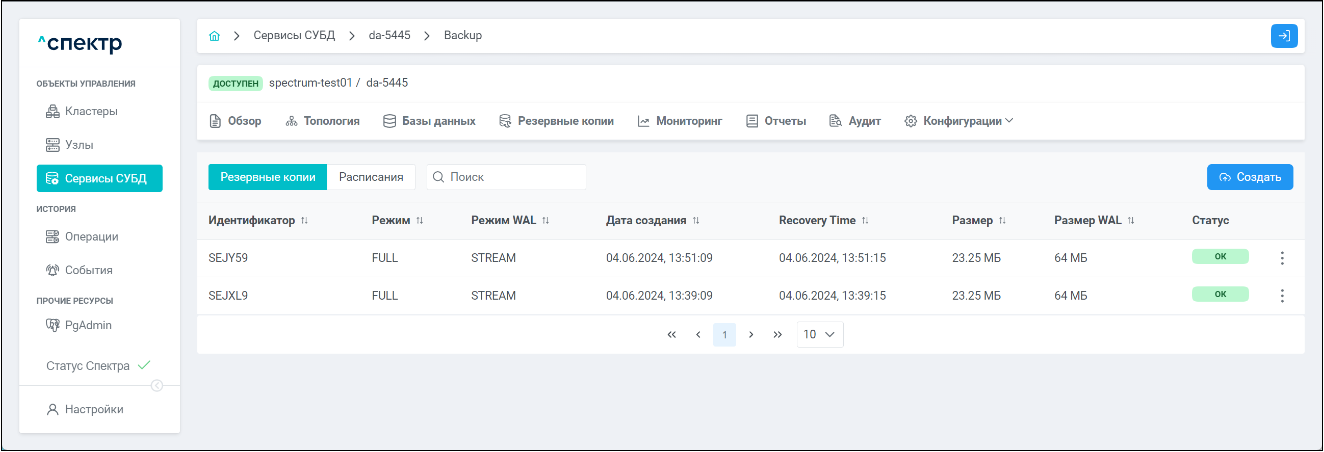Click the Создать button

pyautogui.click(x=1249, y=177)
